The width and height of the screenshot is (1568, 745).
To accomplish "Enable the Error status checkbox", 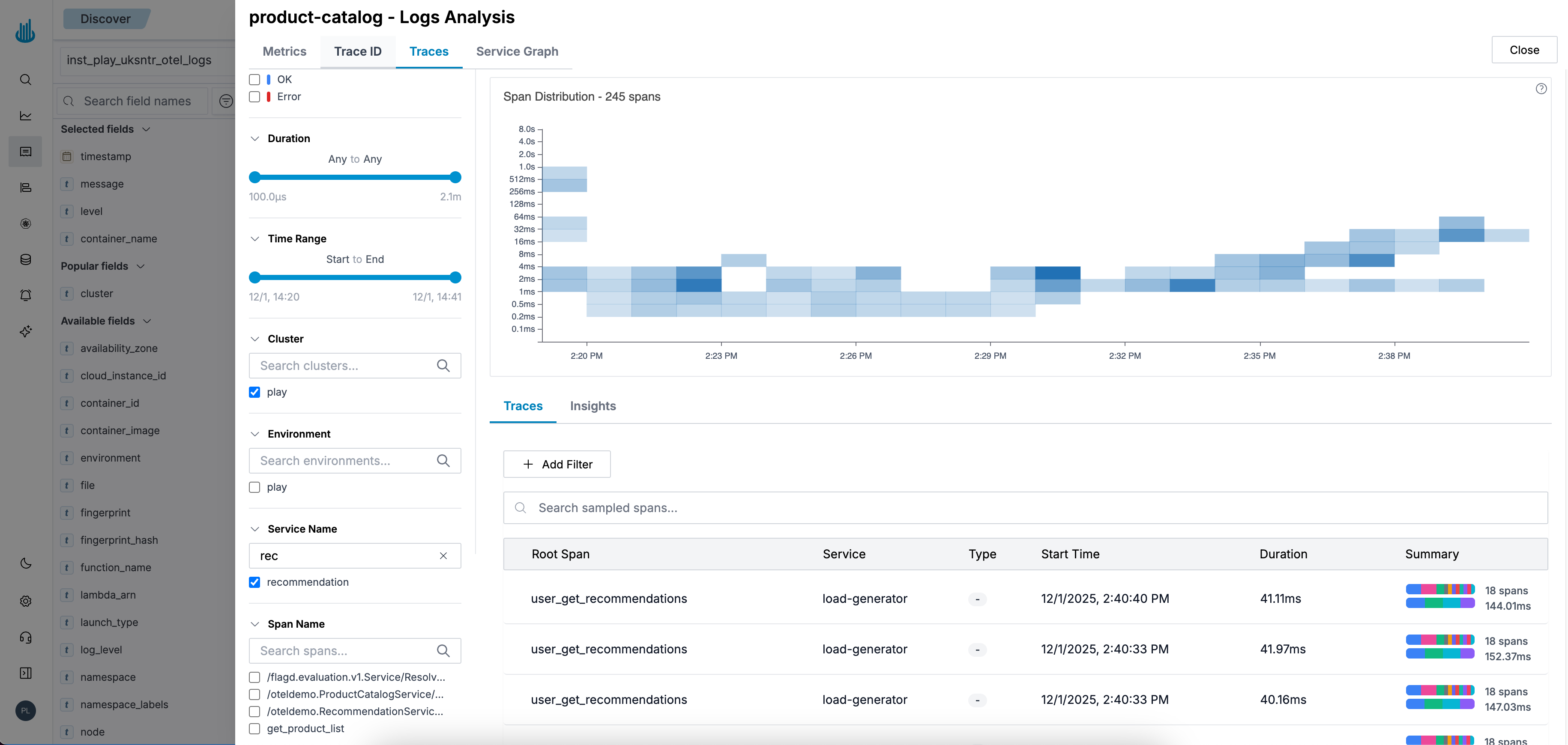I will 254,97.
